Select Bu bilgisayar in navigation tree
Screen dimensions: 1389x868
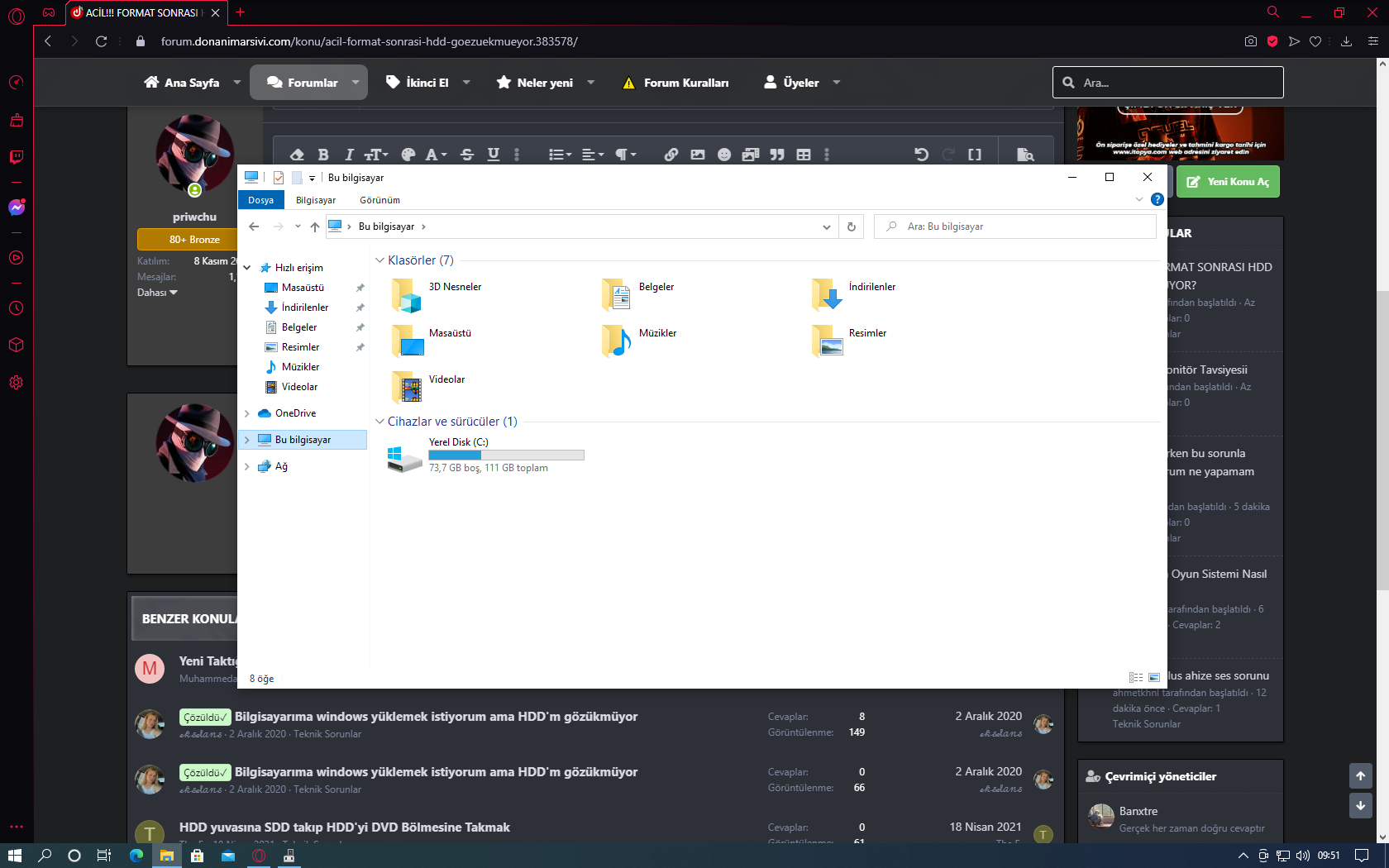303,440
